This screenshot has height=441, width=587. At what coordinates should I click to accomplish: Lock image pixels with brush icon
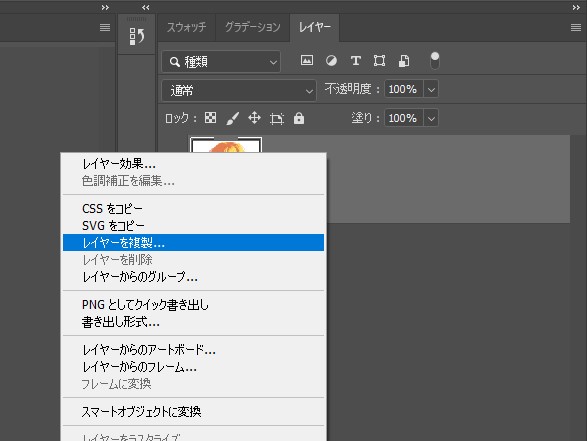232,118
